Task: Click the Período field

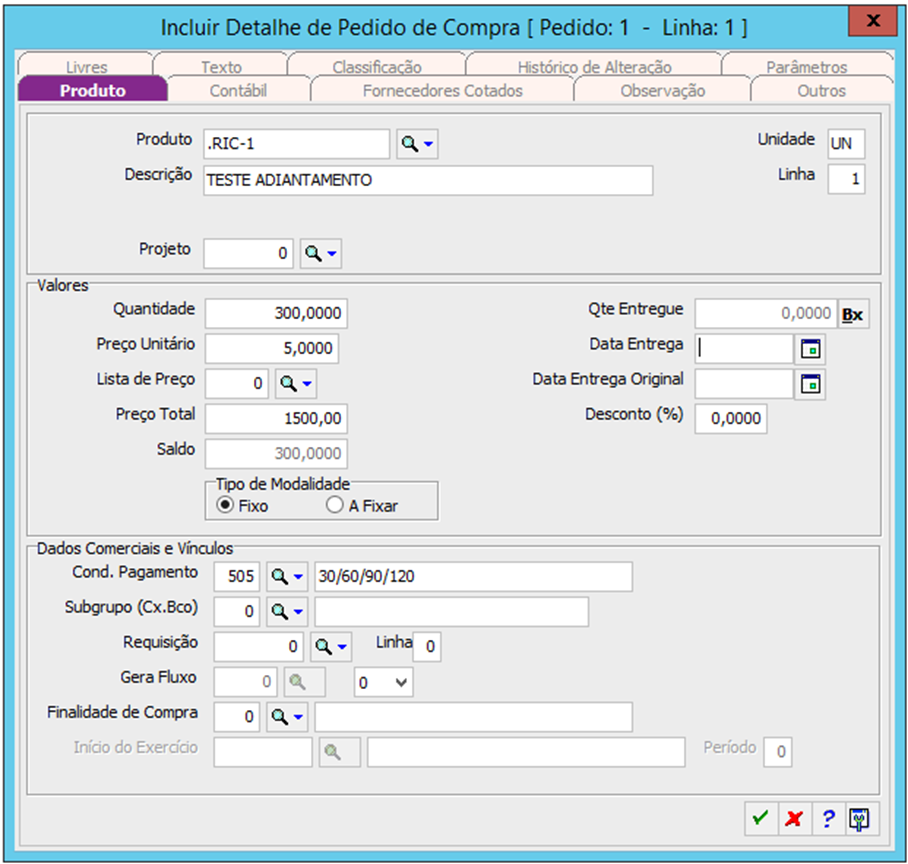Action: [778, 752]
